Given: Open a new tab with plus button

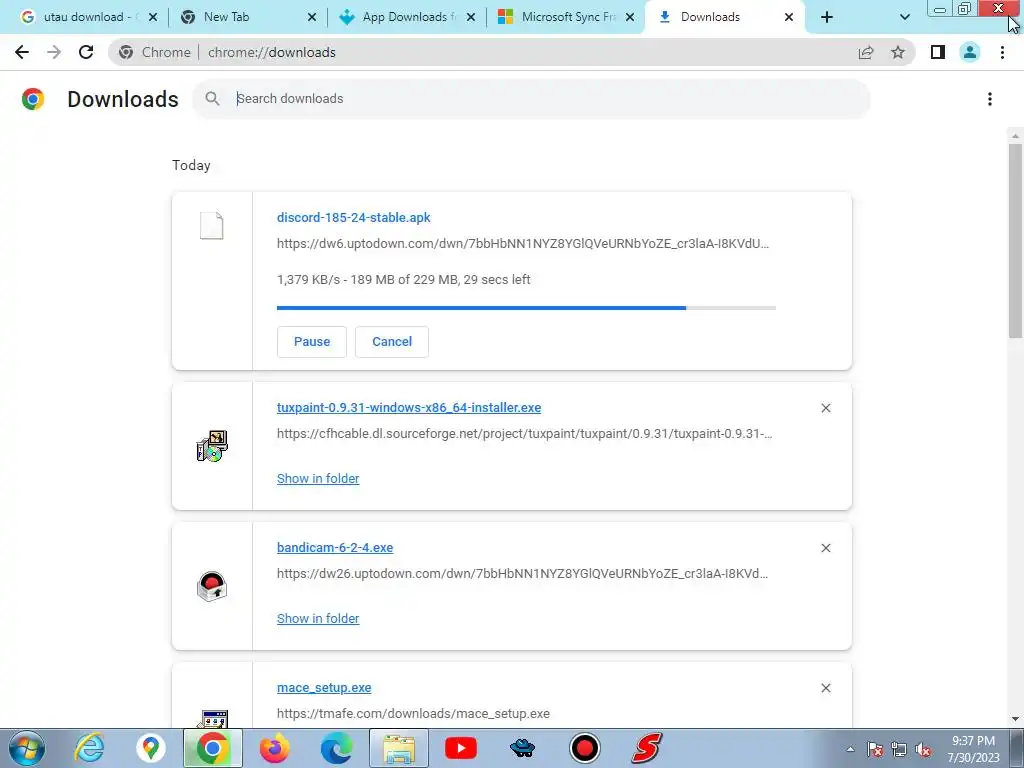Looking at the screenshot, I should point(827,17).
